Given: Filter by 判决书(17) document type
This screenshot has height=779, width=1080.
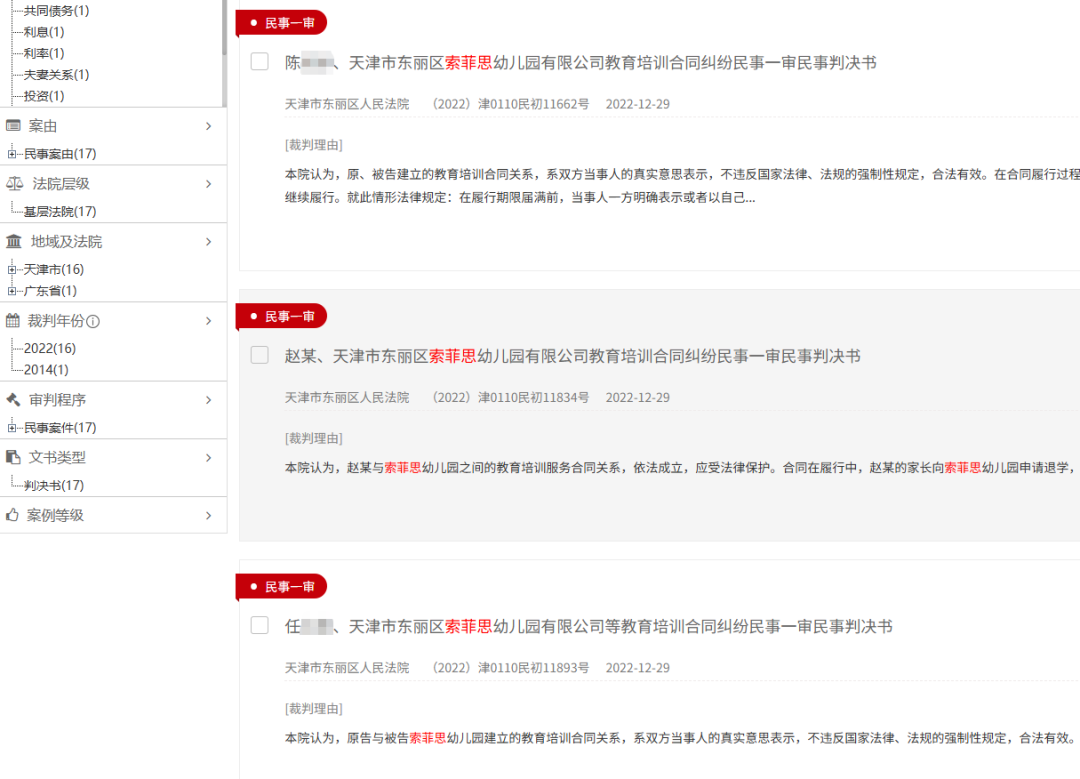Looking at the screenshot, I should pyautogui.click(x=54, y=486).
